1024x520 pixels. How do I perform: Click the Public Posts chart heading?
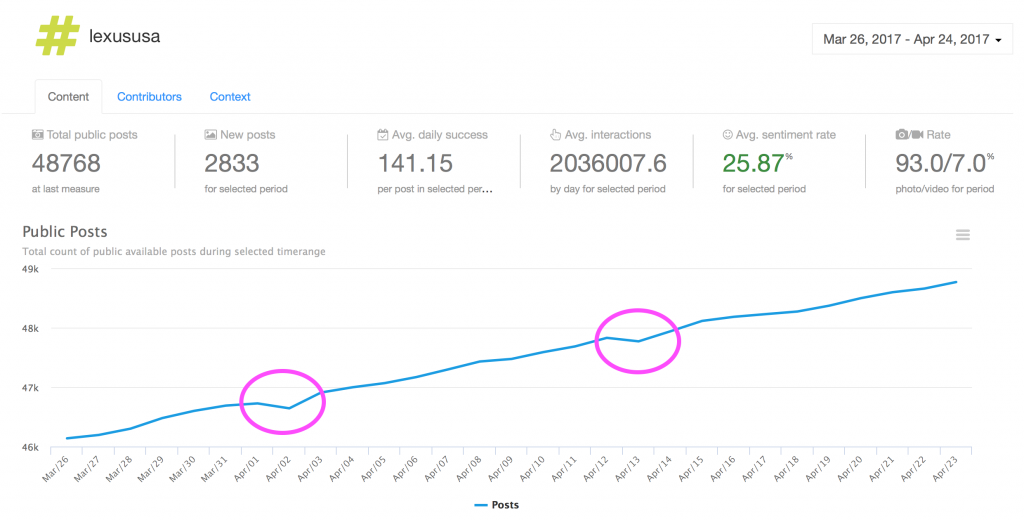(65, 232)
